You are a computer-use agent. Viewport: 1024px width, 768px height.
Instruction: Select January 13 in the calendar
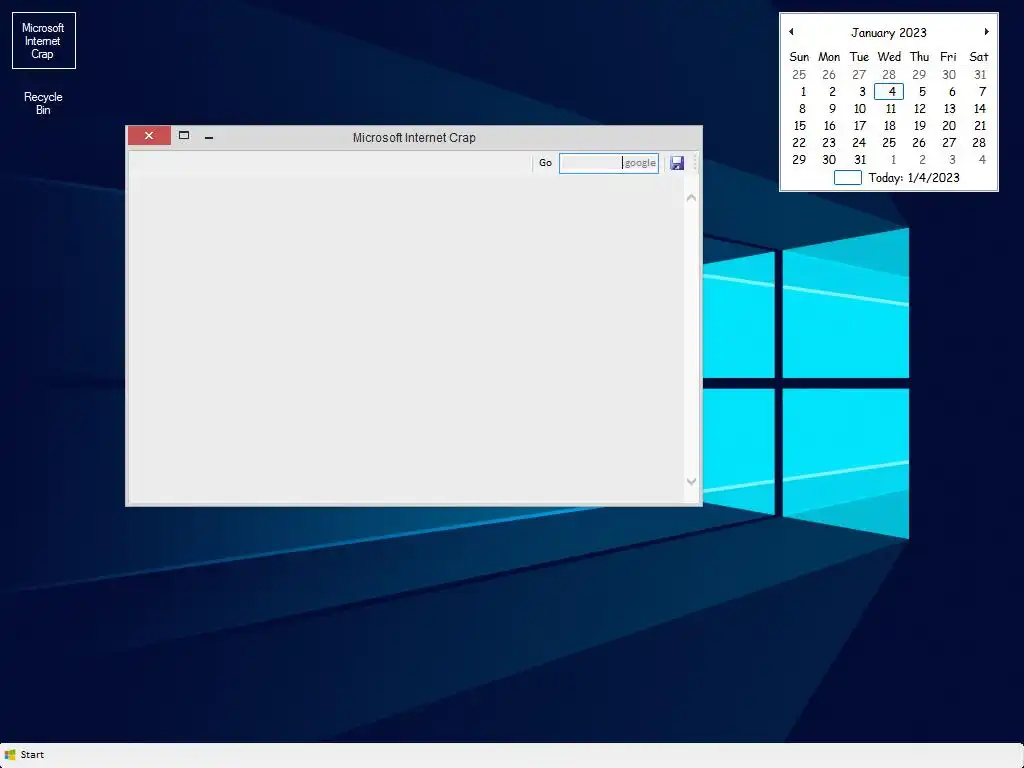[x=950, y=108]
